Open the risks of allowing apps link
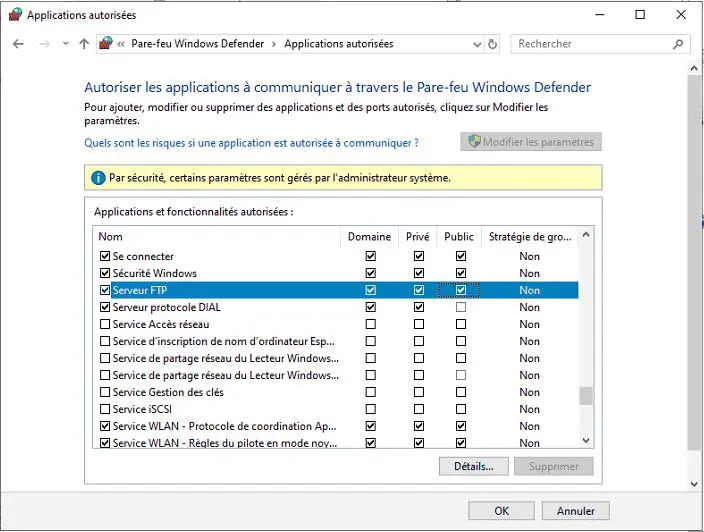The width and height of the screenshot is (704, 532). [x=251, y=143]
